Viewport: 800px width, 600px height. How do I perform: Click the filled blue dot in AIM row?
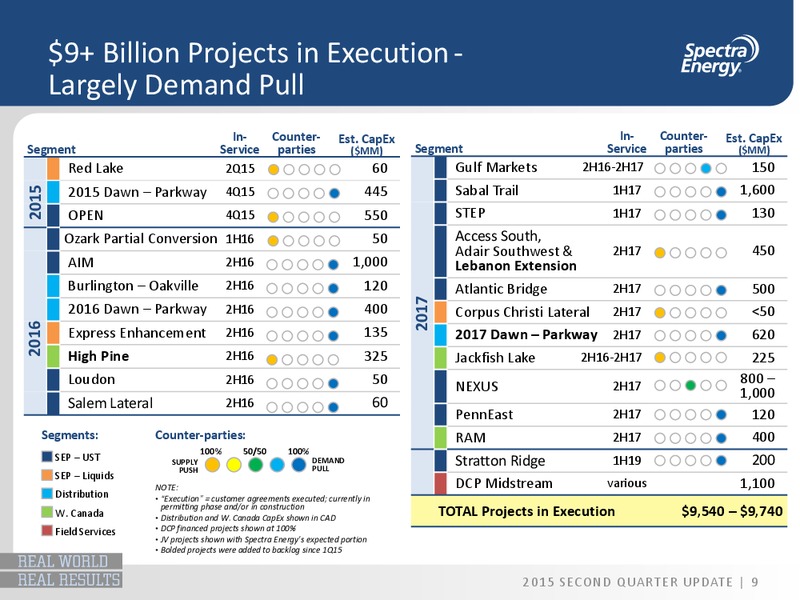point(333,264)
